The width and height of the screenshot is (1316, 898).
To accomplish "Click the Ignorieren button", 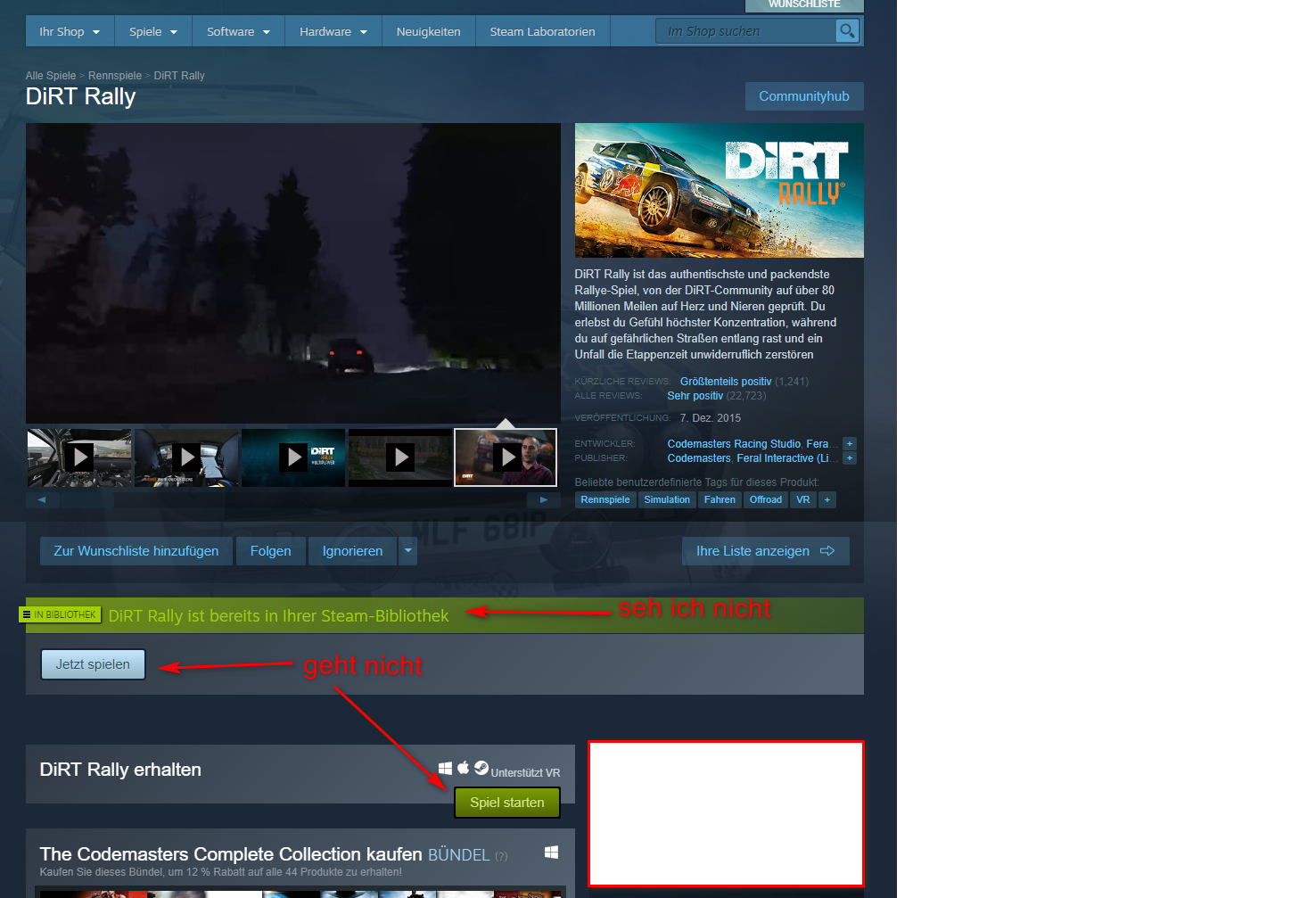I will click(352, 551).
